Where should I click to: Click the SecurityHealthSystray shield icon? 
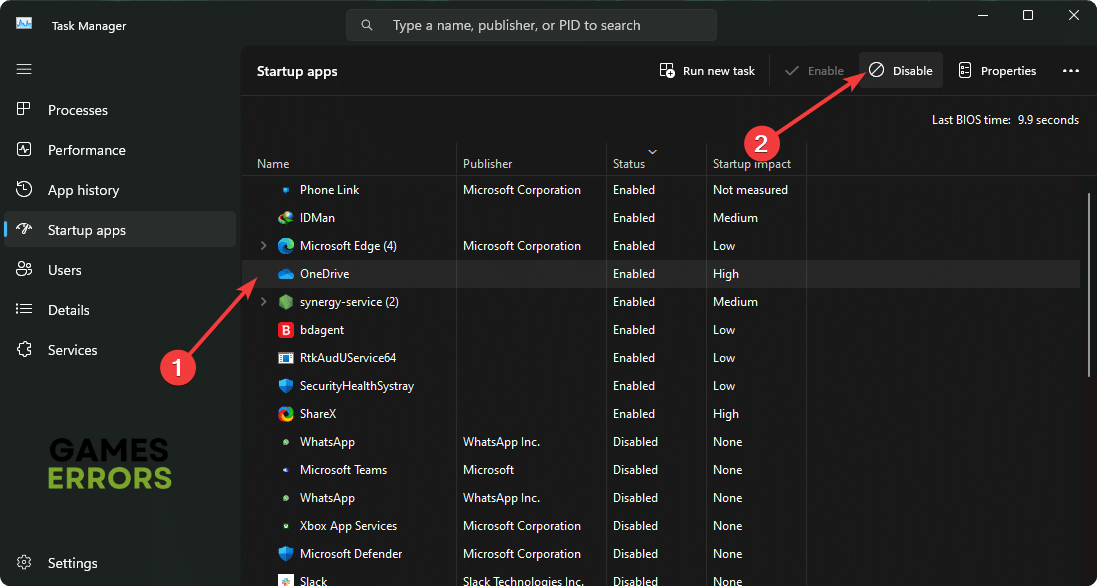(x=285, y=386)
